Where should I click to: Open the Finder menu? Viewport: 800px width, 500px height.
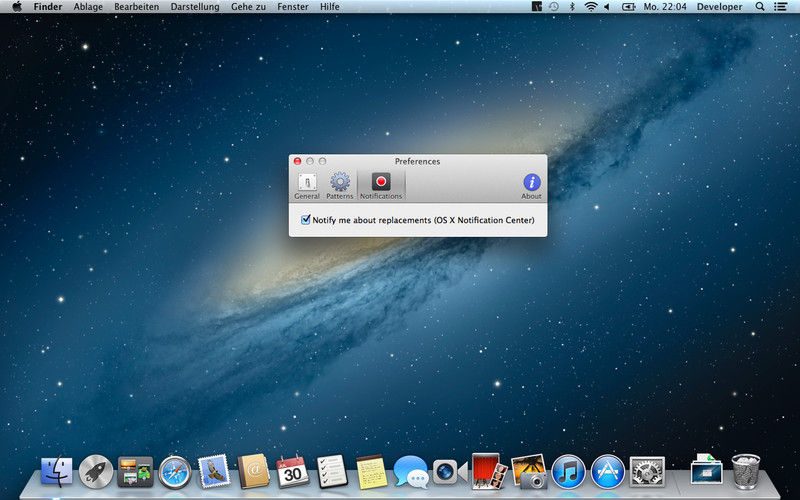pos(47,7)
